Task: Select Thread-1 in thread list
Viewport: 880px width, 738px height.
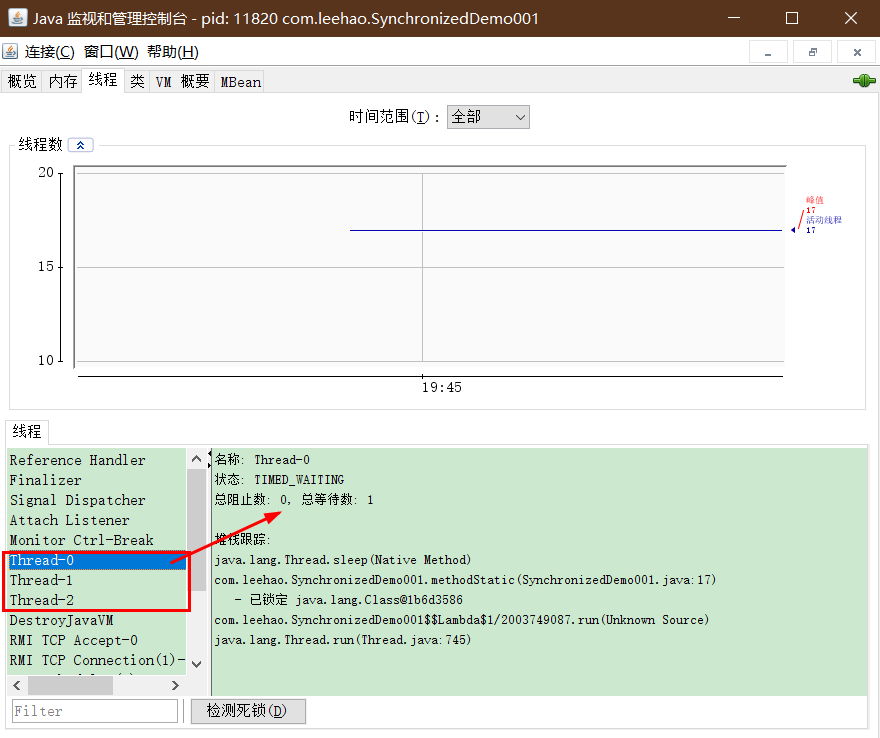Action: pos(97,580)
